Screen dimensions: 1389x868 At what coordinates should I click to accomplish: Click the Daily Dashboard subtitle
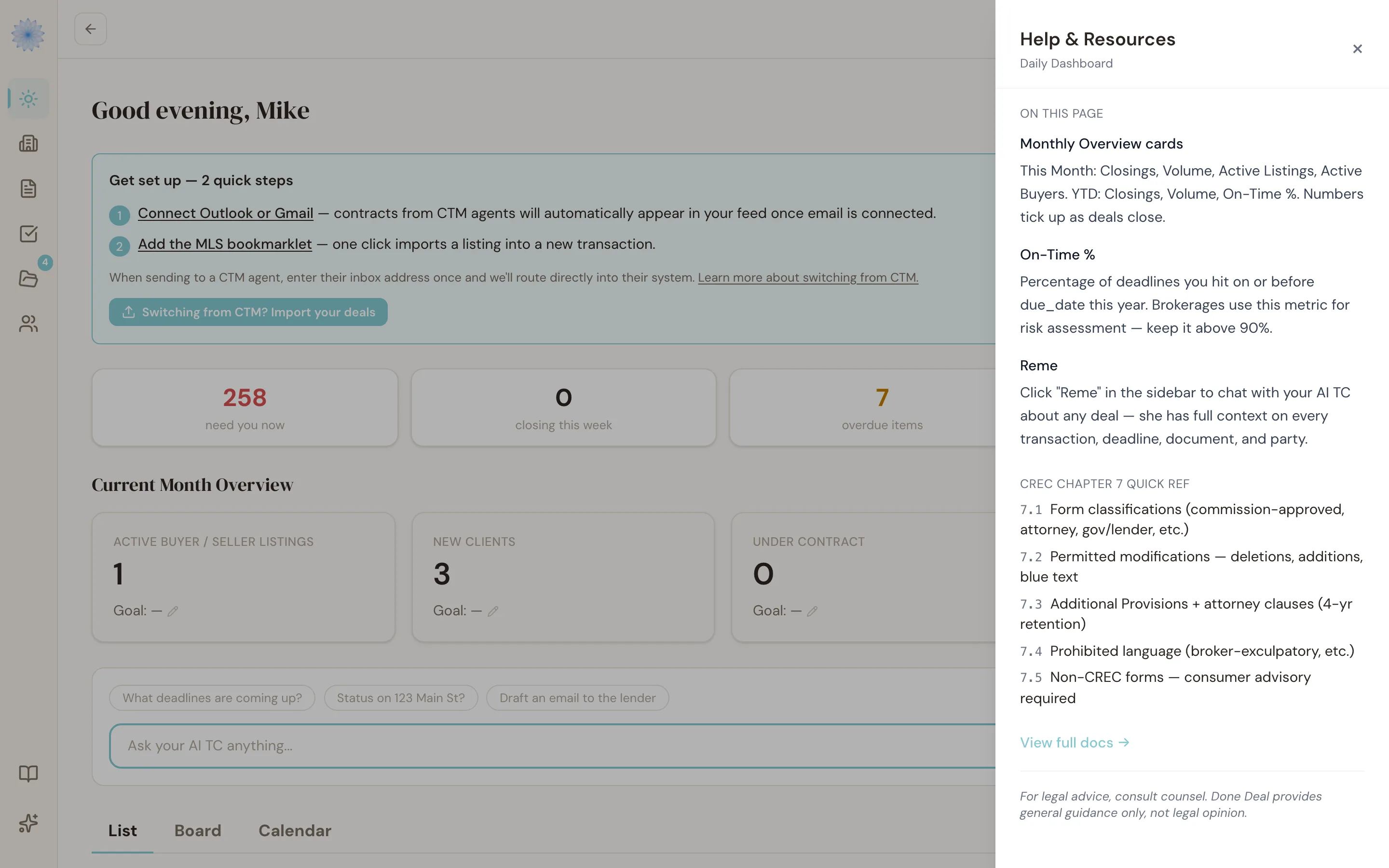1066,63
